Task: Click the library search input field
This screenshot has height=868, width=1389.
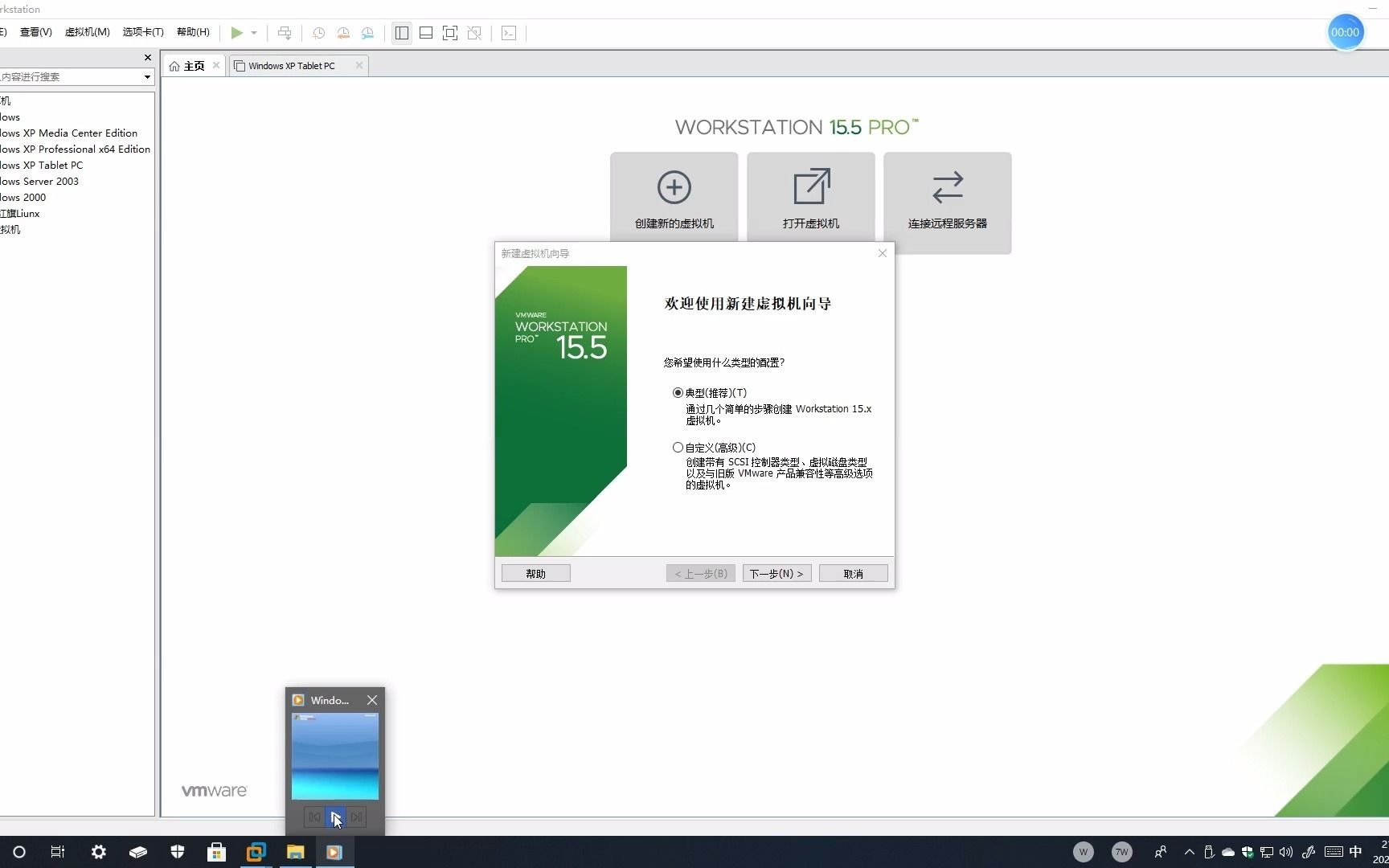Action: (70, 77)
